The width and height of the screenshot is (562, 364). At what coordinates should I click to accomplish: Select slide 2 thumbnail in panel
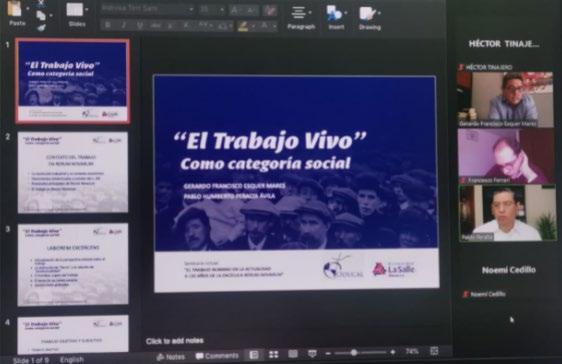(x=73, y=172)
